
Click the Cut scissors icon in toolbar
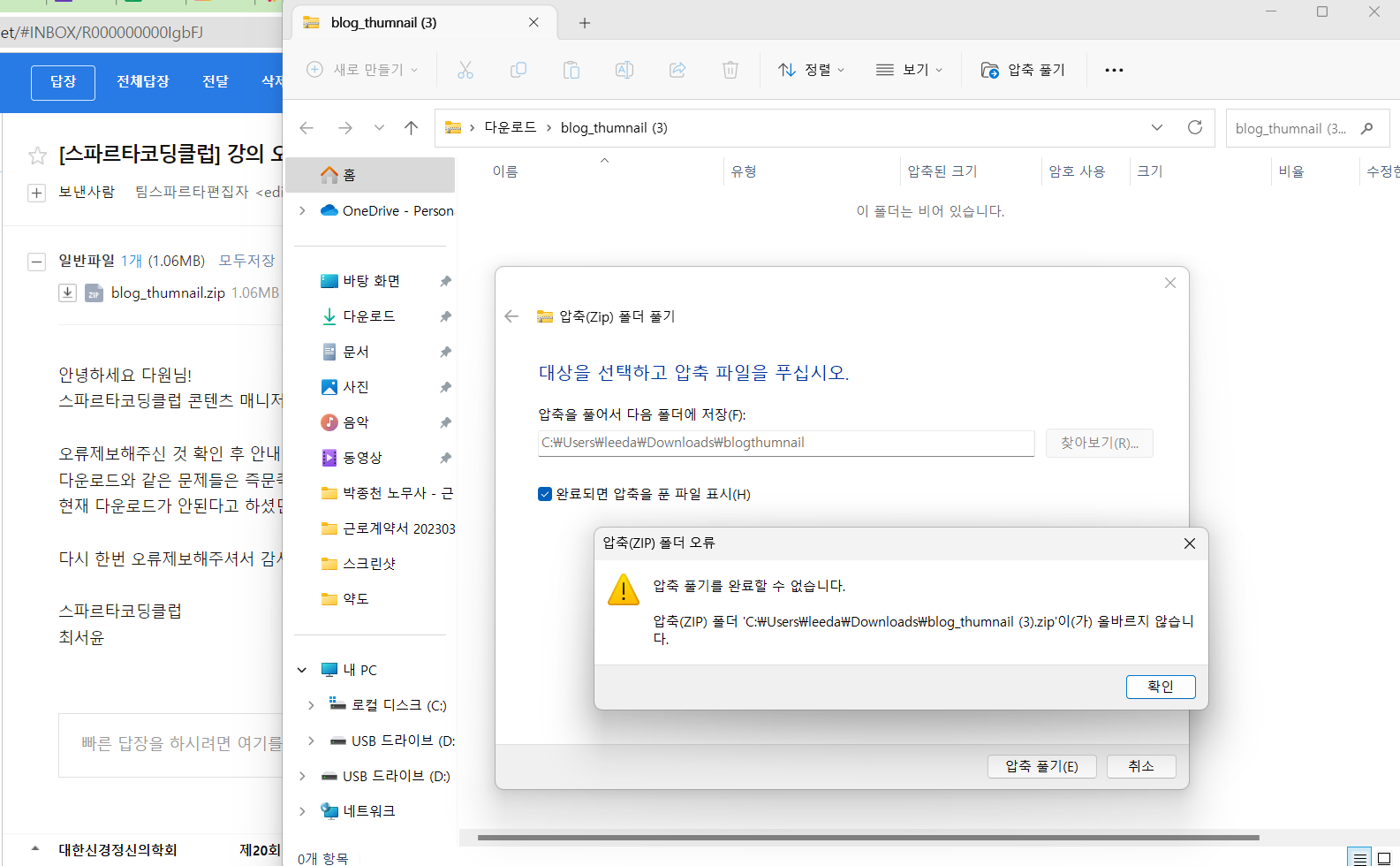point(465,70)
